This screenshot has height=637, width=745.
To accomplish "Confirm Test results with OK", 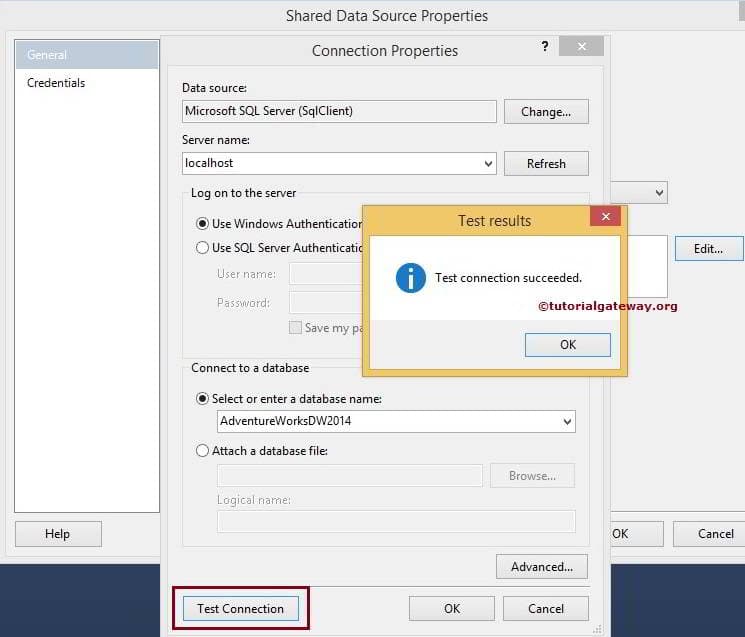I will pos(568,345).
